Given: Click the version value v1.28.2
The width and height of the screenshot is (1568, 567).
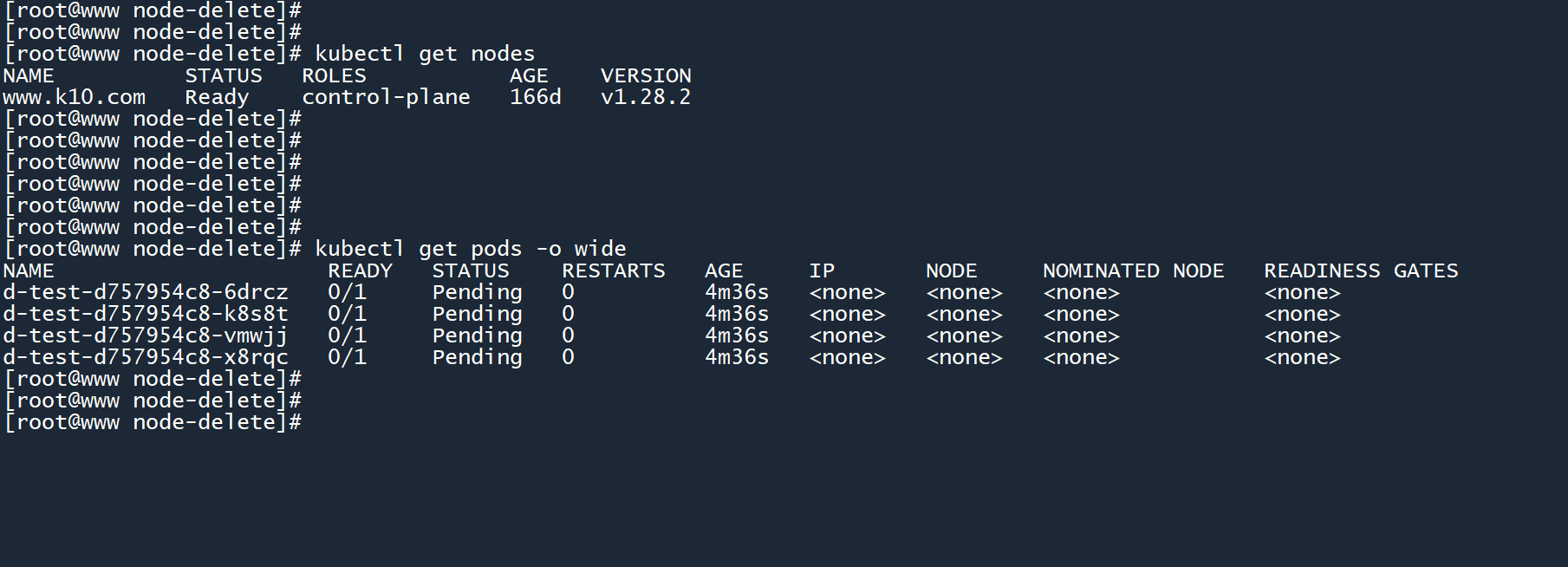Looking at the screenshot, I should pos(646,97).
